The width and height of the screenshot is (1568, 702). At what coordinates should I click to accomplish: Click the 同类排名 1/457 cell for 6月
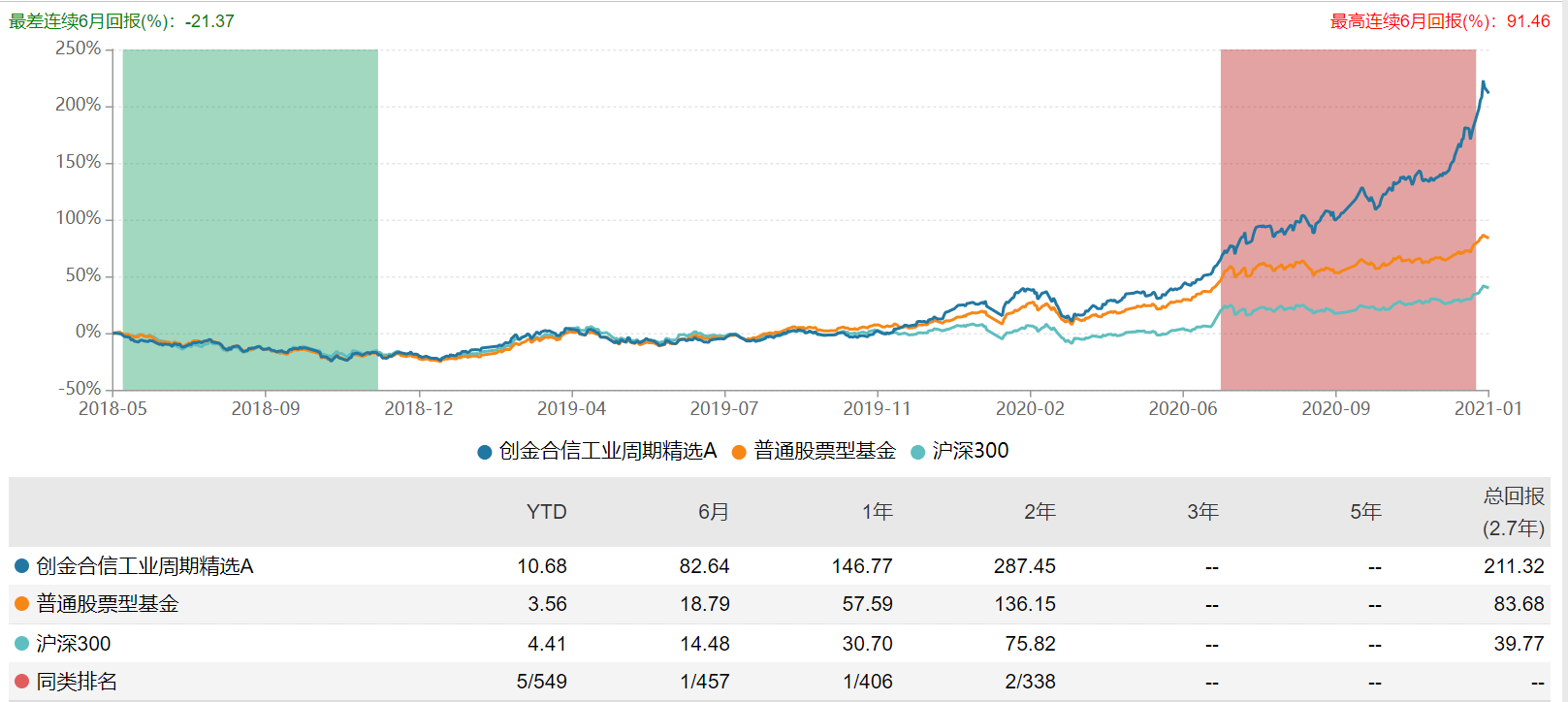[x=705, y=682]
